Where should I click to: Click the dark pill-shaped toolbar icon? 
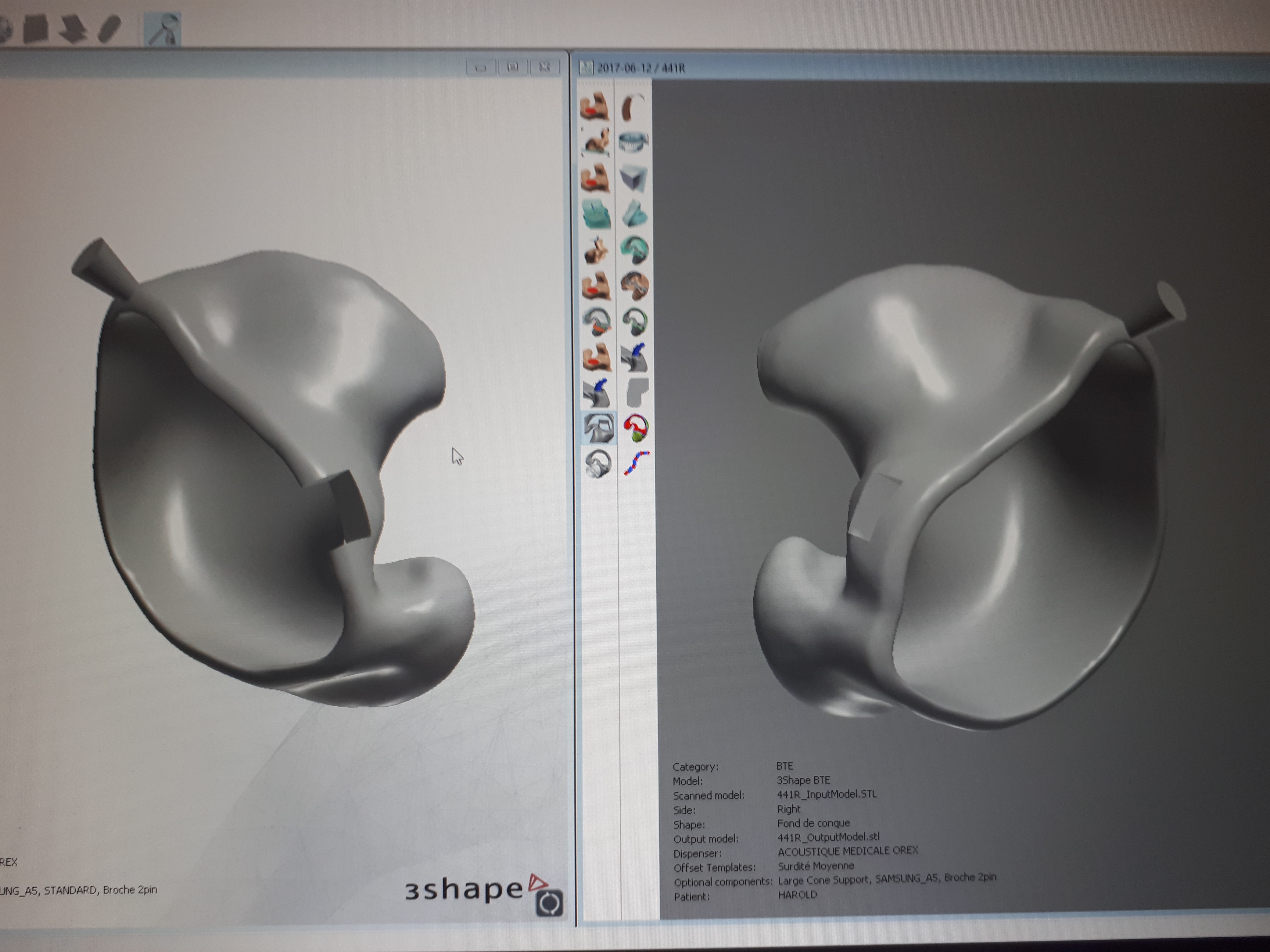109,29
